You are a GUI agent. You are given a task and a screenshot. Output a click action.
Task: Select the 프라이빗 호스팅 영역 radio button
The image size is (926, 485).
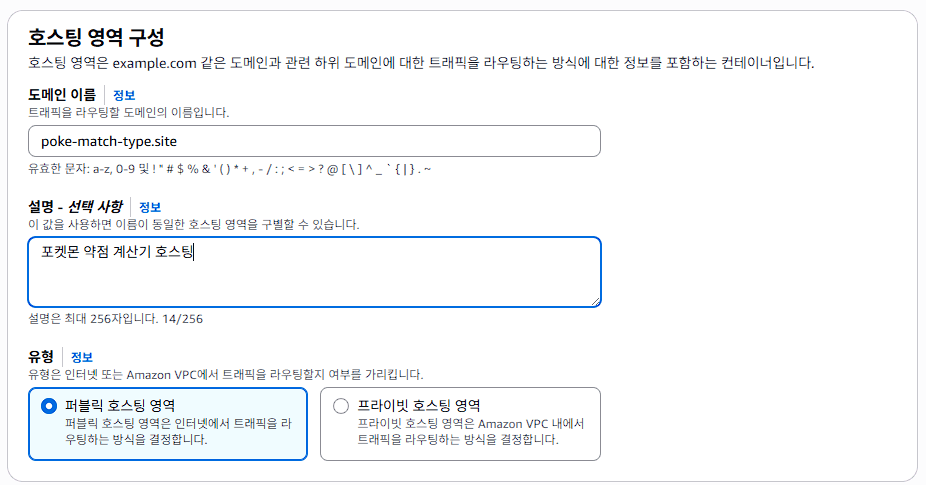[341, 406]
